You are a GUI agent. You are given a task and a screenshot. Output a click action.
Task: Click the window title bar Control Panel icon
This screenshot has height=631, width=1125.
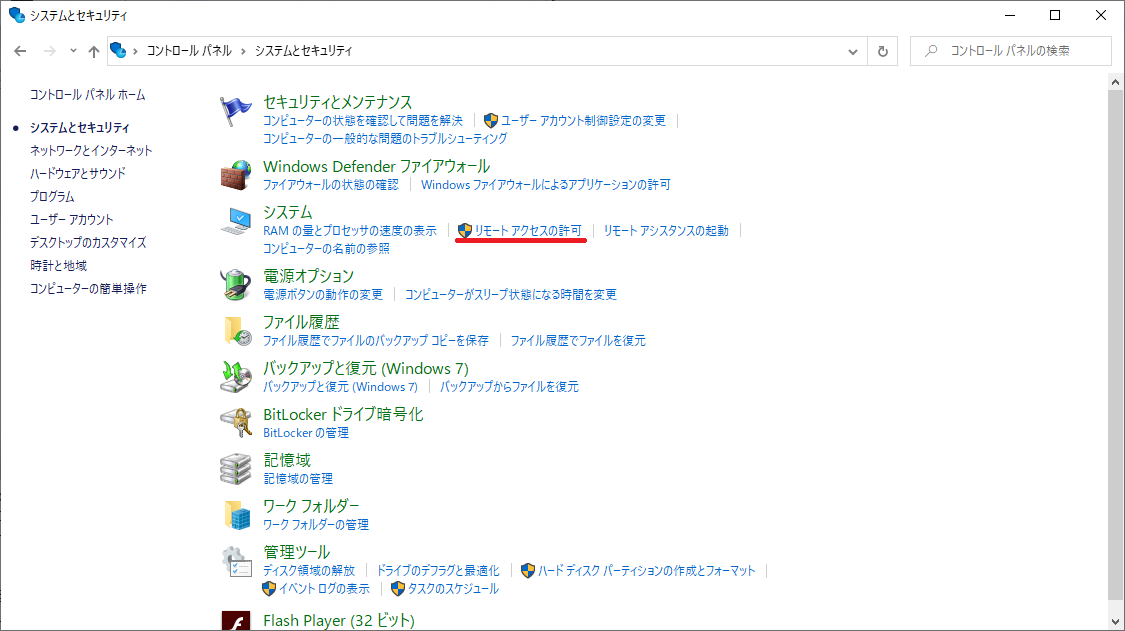17,15
